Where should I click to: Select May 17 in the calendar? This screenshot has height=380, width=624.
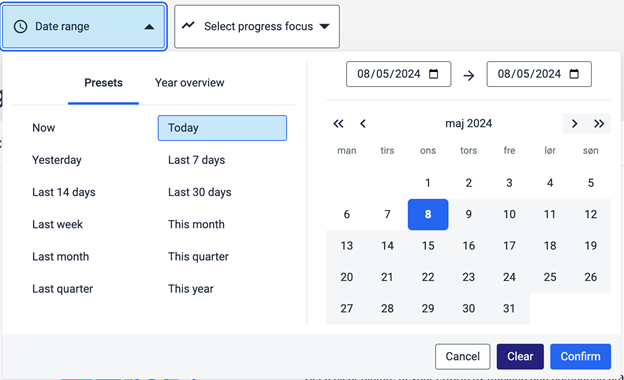[509, 246]
